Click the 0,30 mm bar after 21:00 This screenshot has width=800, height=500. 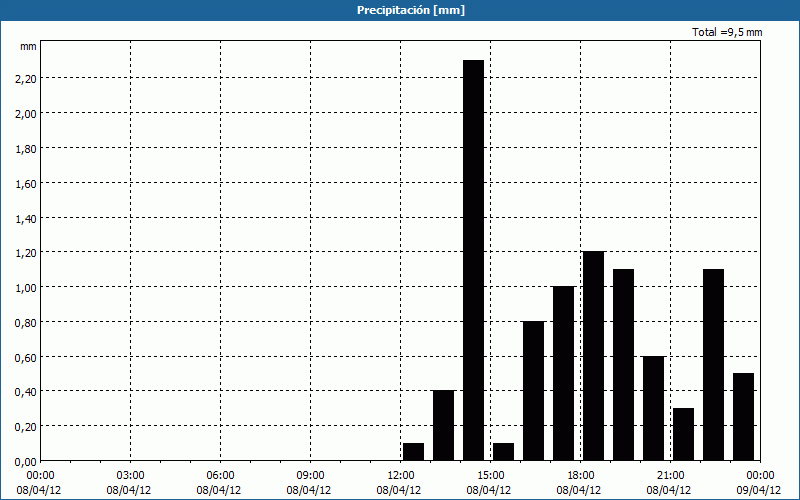pos(684,434)
